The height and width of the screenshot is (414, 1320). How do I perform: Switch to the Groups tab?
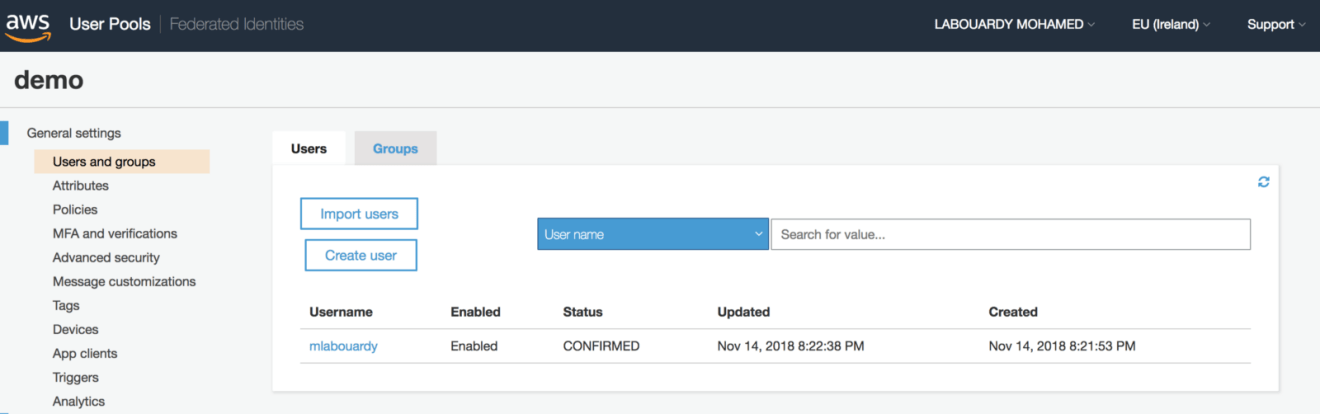tap(395, 148)
